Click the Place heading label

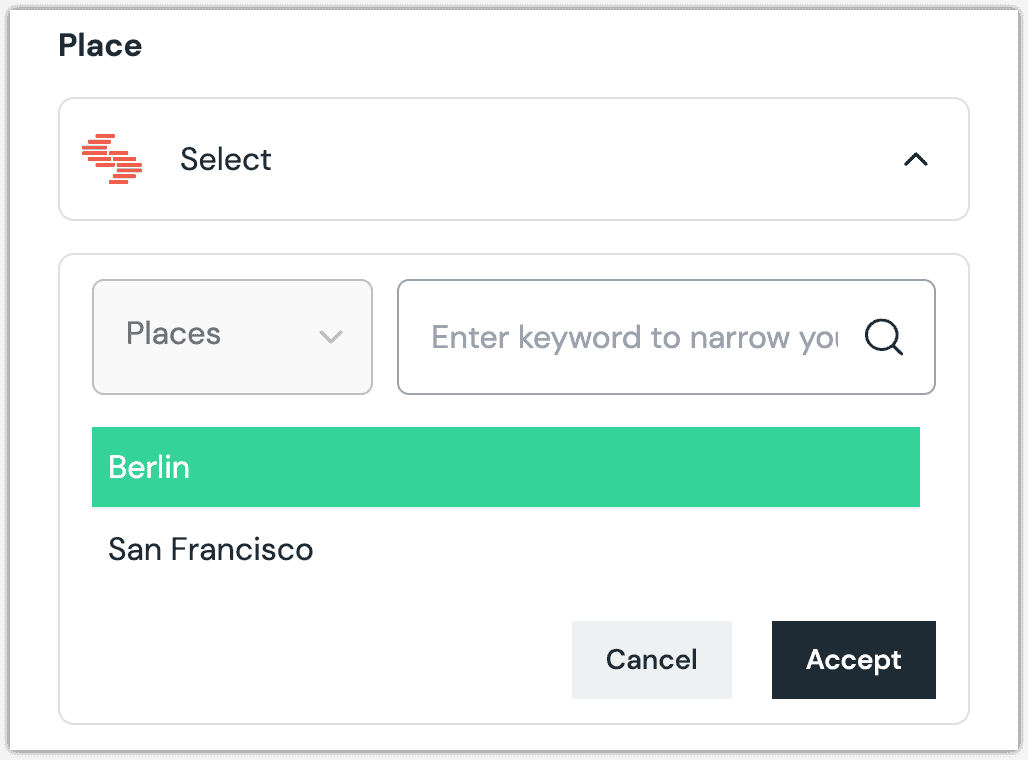click(100, 45)
